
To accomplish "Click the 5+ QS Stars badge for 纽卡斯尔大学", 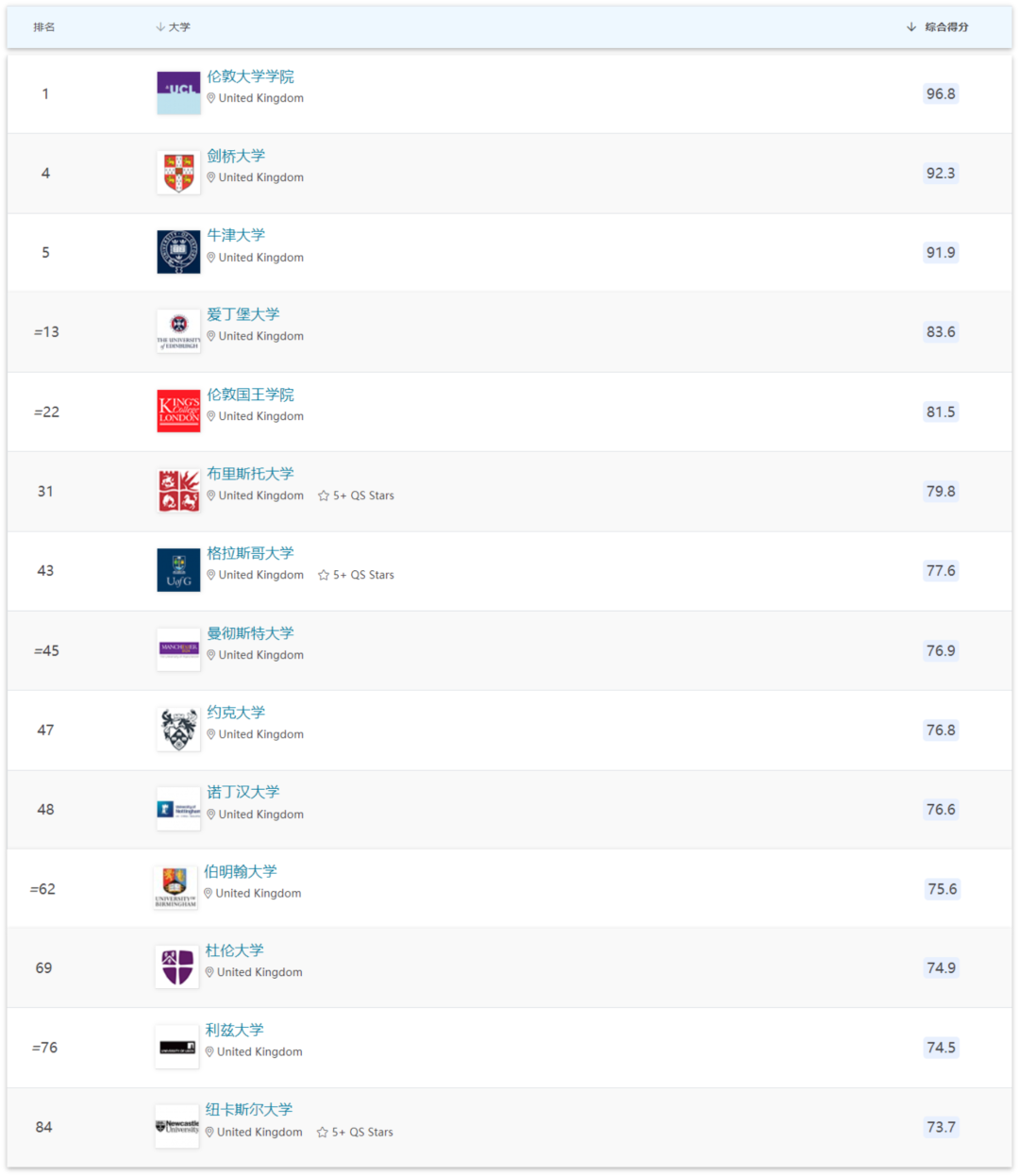I will click(355, 1132).
